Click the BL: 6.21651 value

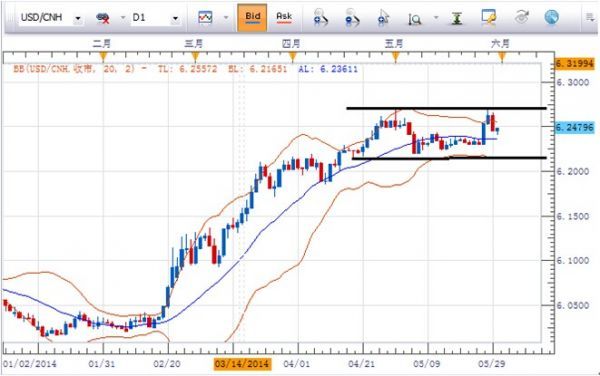click(x=258, y=69)
